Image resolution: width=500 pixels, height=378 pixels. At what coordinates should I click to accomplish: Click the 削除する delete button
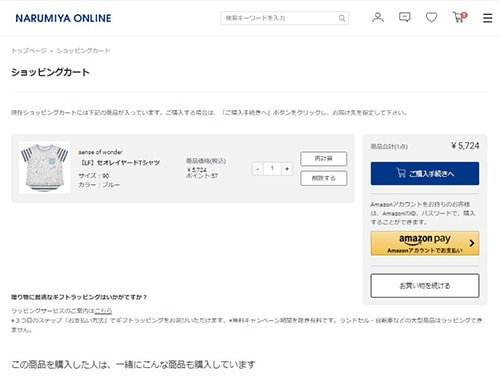[x=324, y=178]
